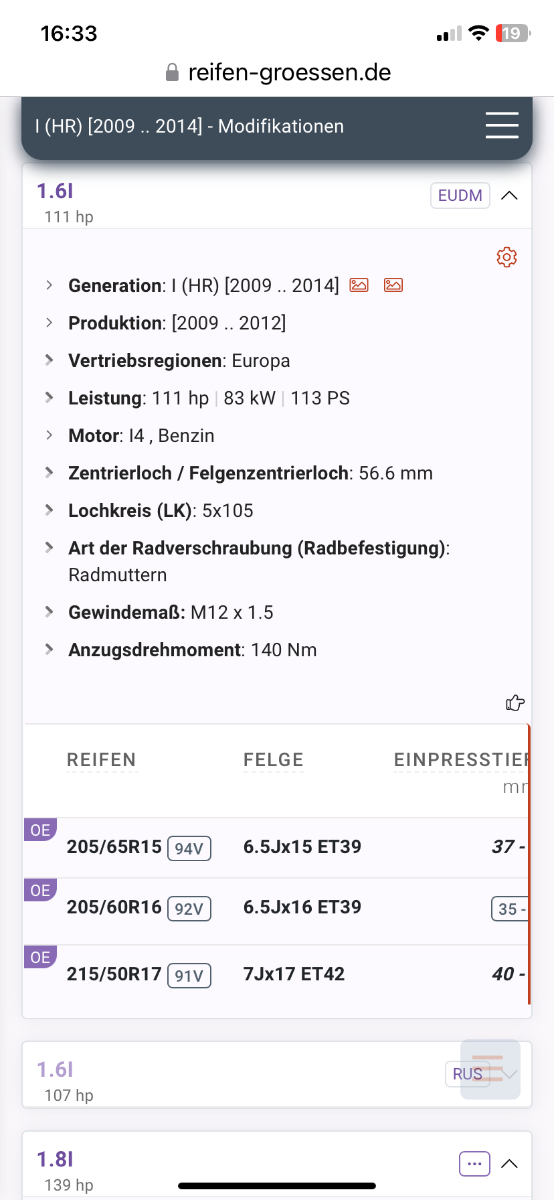Click the ellipsis badge on 1.8l
This screenshot has width=554, height=1200.
click(x=475, y=1163)
